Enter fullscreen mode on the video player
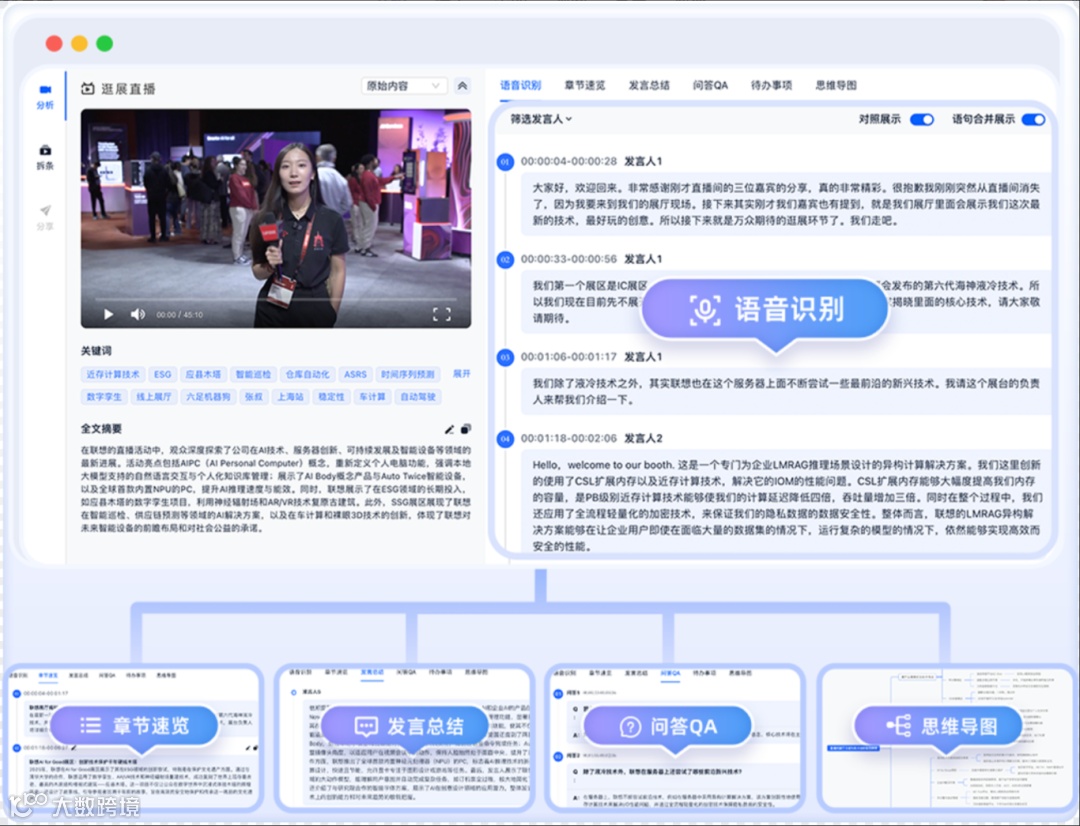Image resolution: width=1080 pixels, height=826 pixels. coord(442,315)
